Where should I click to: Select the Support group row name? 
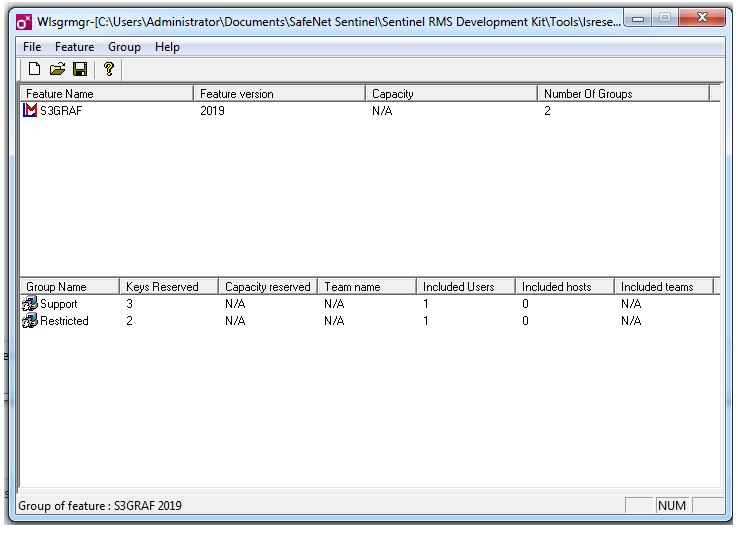click(58, 304)
